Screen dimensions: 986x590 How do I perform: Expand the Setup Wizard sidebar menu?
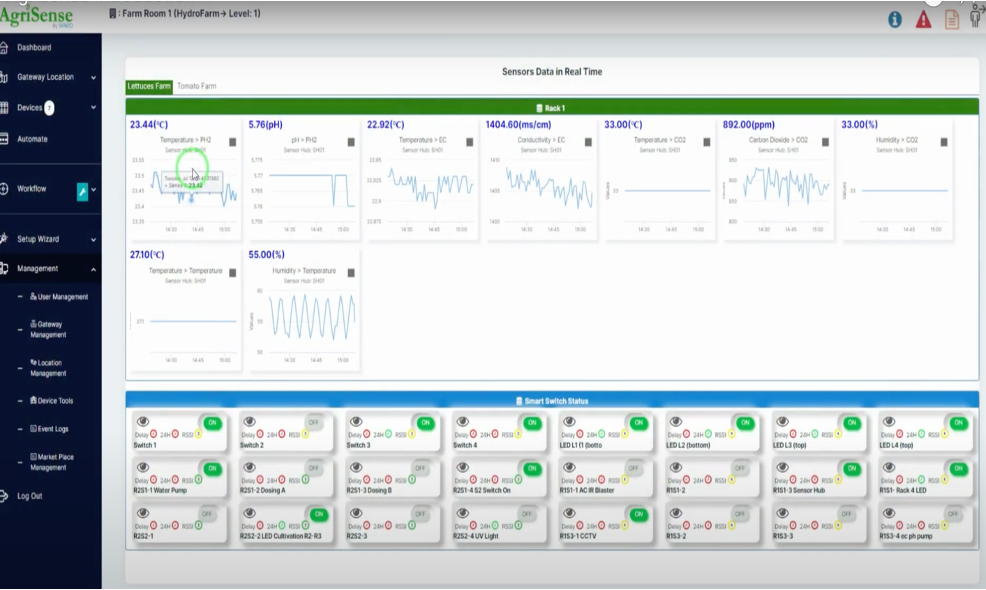coord(93,240)
